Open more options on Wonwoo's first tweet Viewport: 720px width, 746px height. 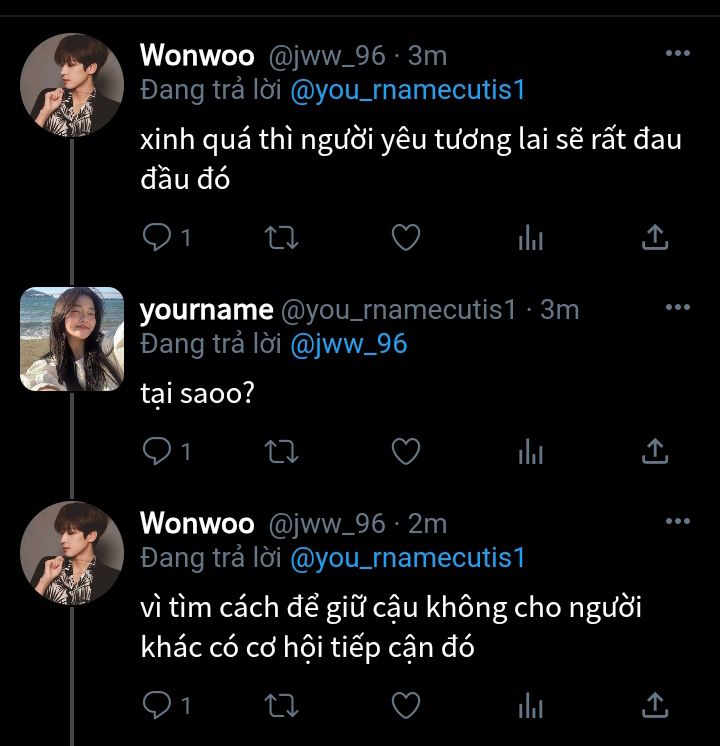[x=678, y=53]
